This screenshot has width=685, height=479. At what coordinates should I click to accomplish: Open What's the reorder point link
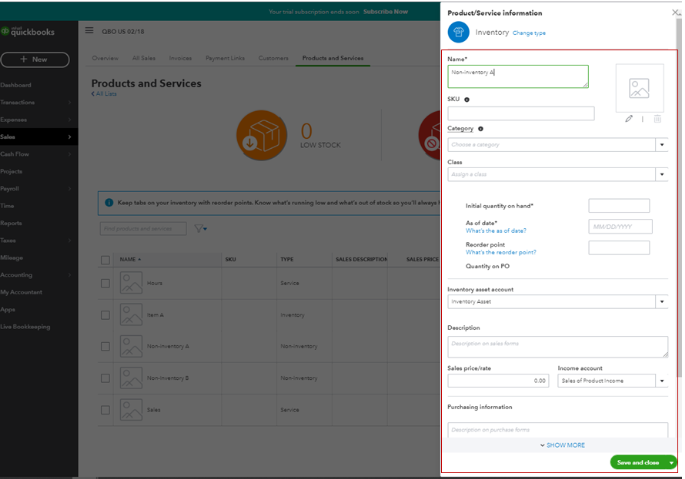(501, 252)
